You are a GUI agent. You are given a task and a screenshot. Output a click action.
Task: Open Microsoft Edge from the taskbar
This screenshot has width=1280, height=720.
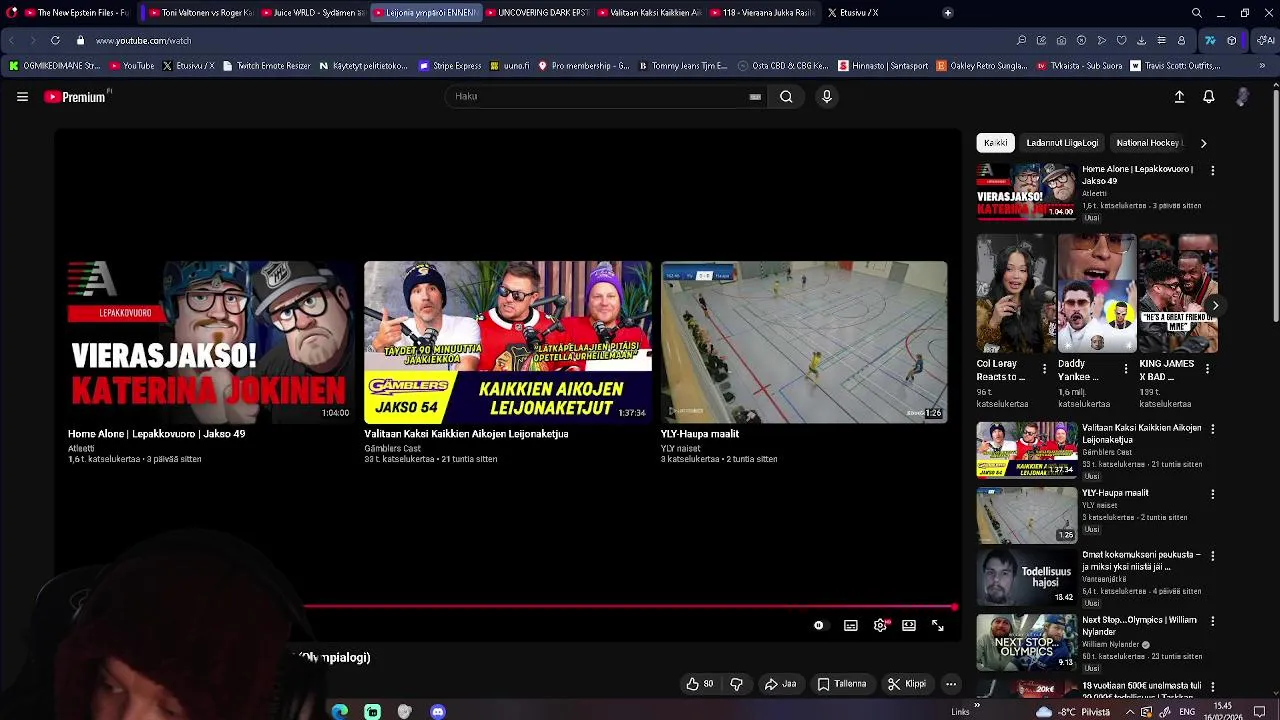point(340,711)
